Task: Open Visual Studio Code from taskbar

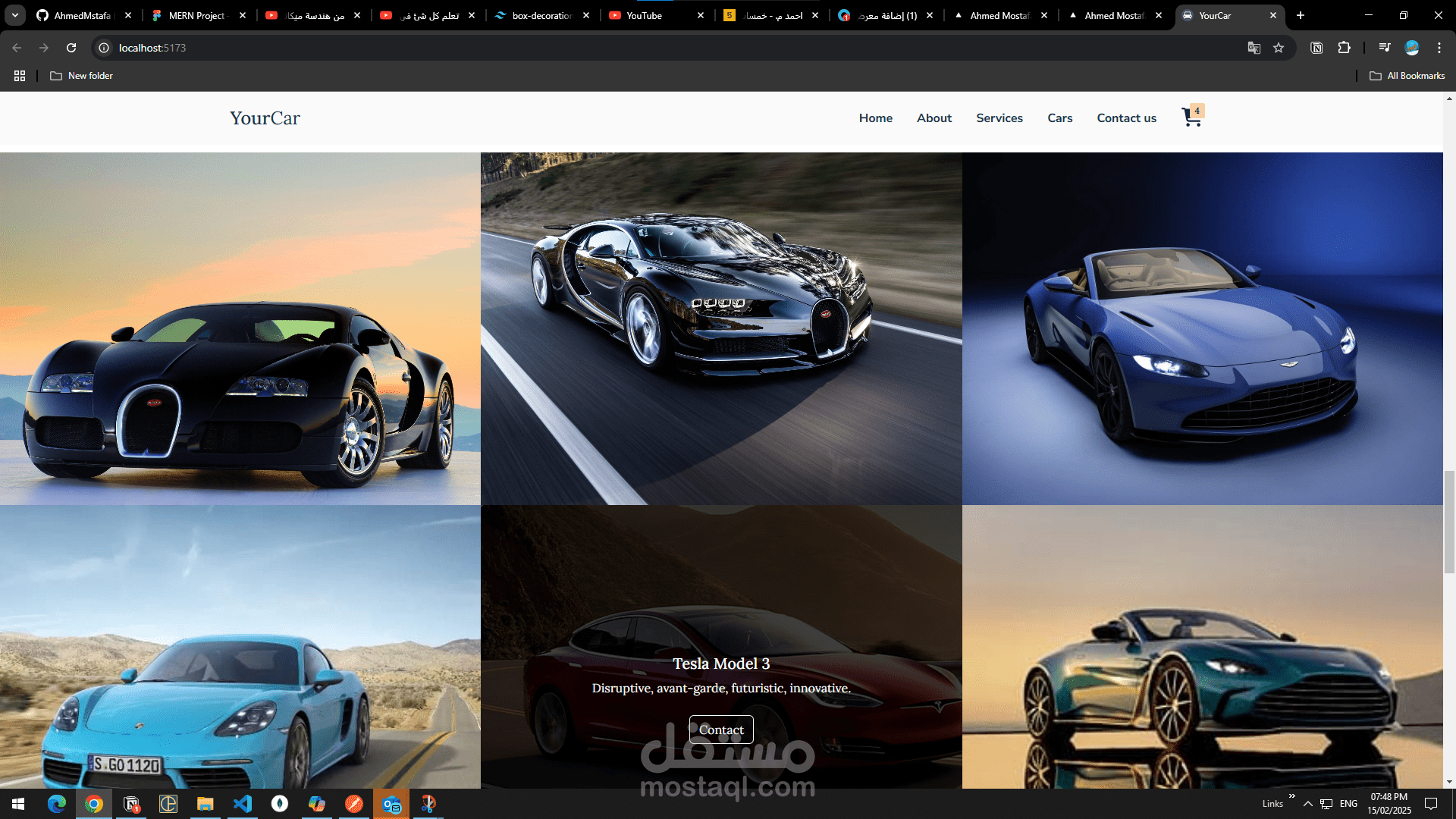Action: [243, 804]
